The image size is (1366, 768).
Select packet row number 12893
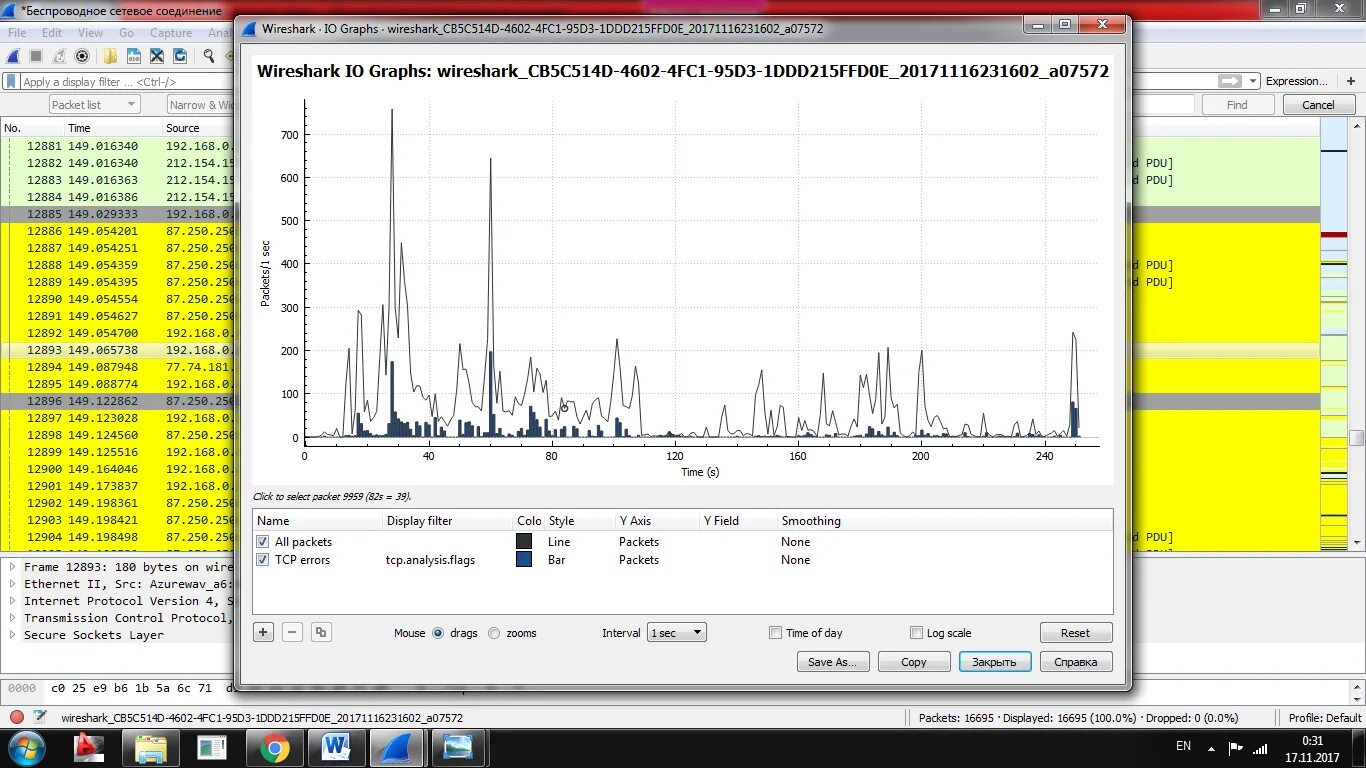pyautogui.click(x=118, y=350)
